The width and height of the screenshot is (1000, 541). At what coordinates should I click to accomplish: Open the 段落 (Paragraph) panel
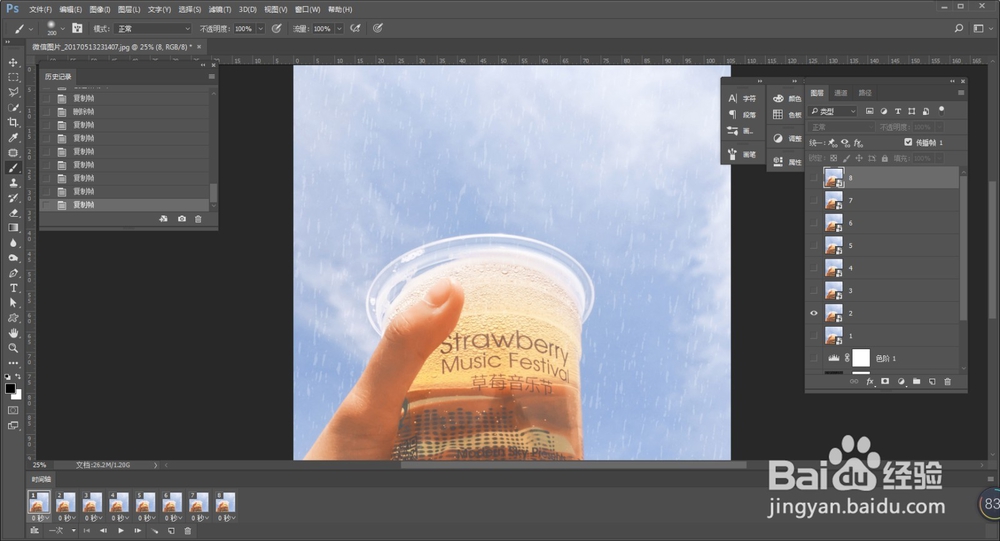[742, 114]
